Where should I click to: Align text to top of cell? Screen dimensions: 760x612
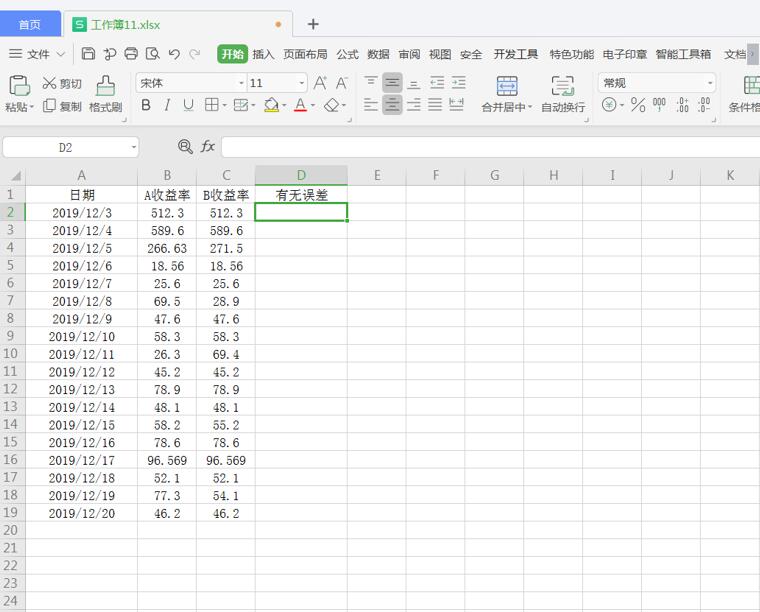[x=370, y=83]
